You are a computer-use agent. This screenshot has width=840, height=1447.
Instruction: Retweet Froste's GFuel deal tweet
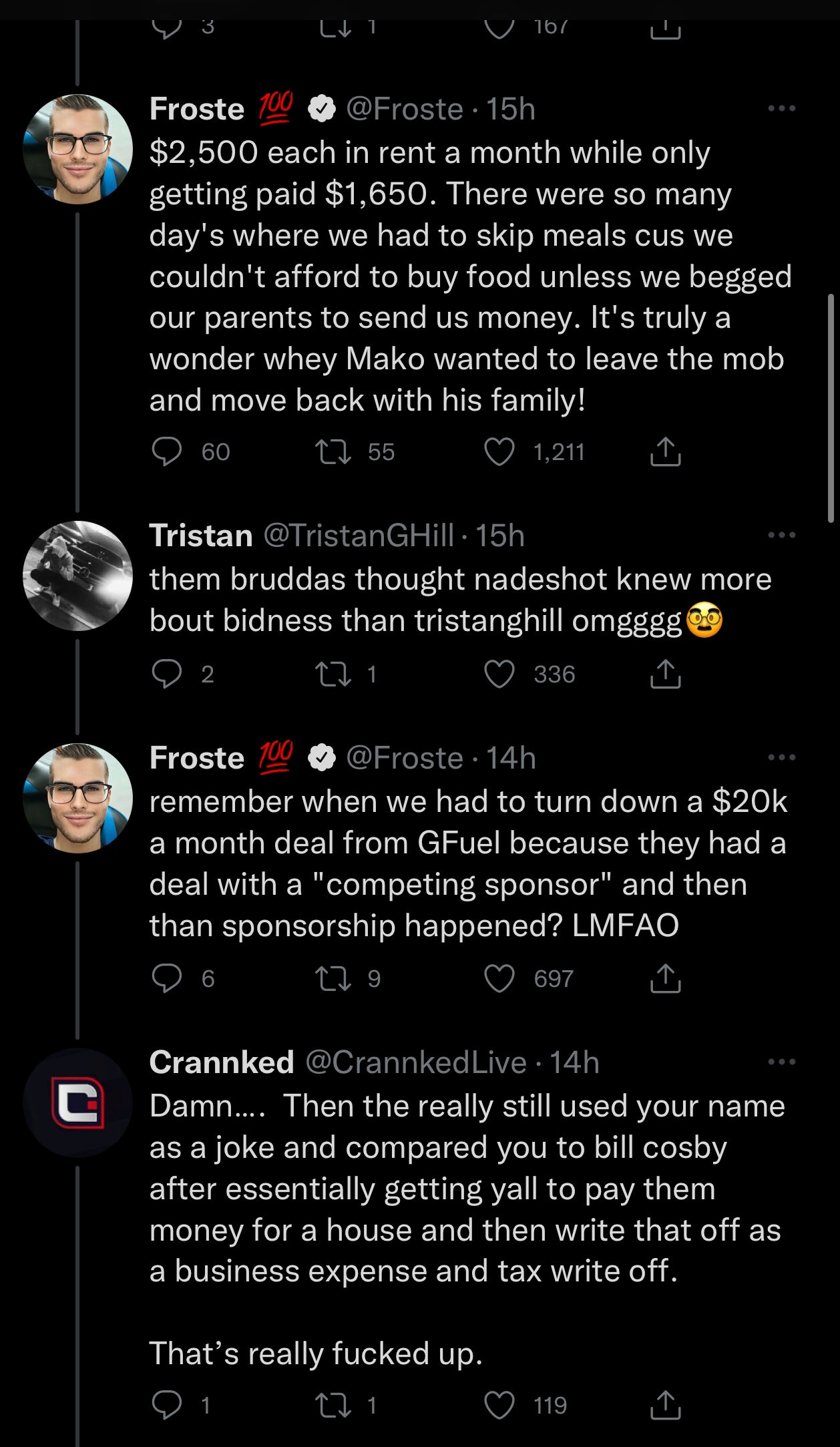(333, 979)
